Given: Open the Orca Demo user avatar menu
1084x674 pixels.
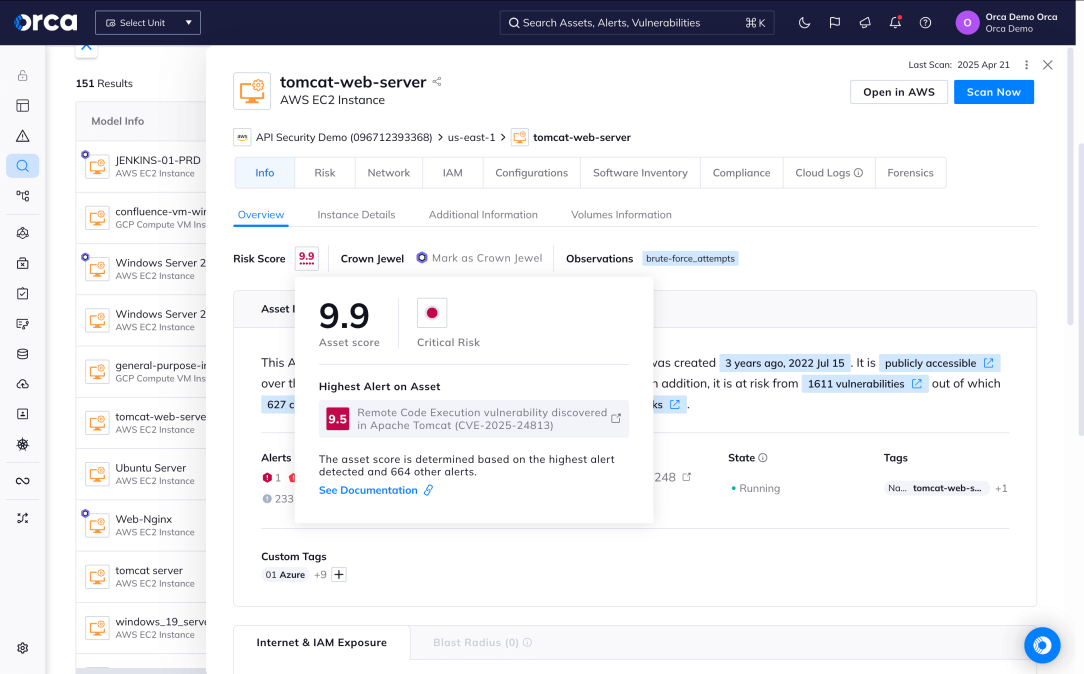Looking at the screenshot, I should tap(967, 23).
